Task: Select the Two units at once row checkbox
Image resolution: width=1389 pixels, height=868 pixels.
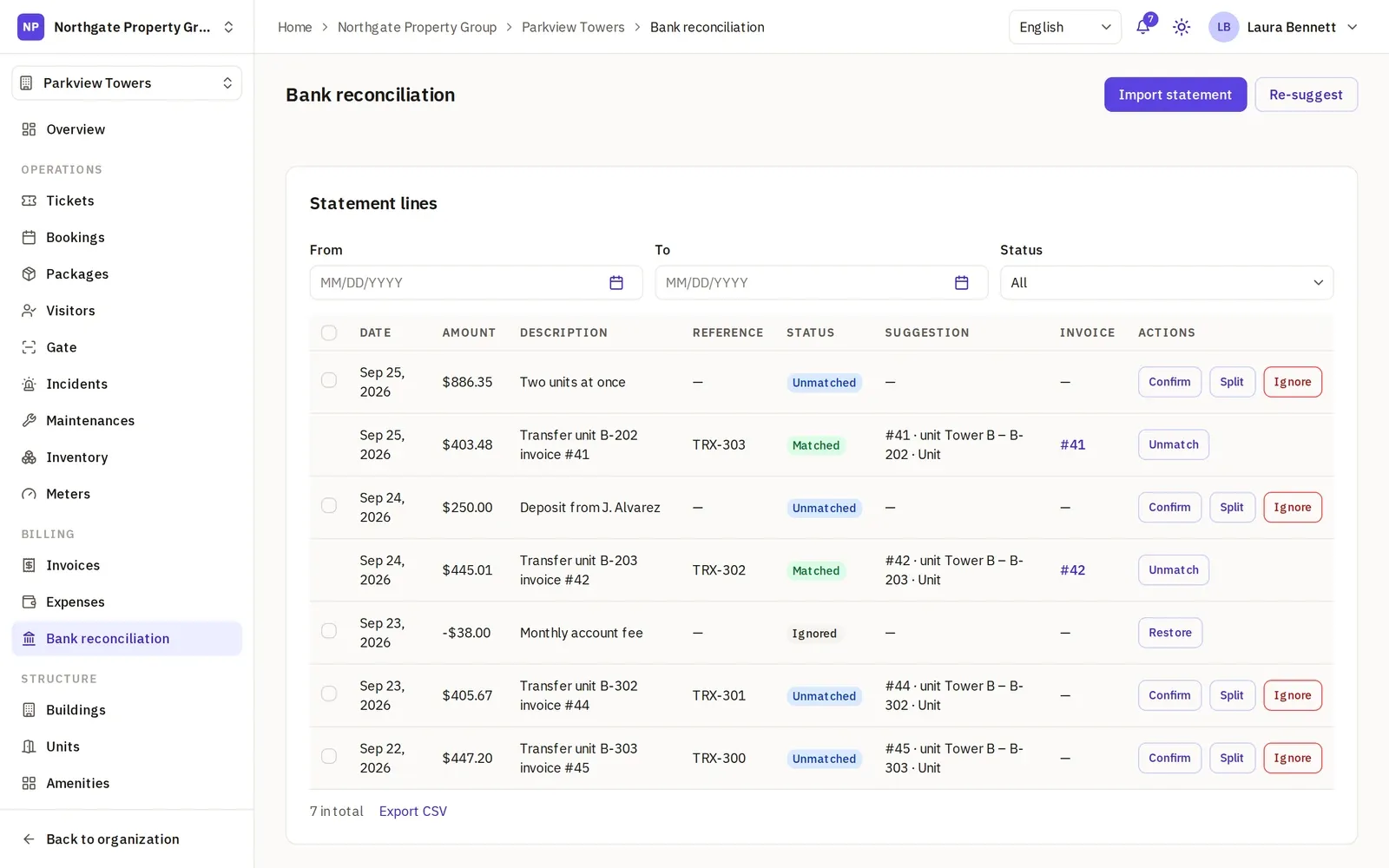Action: point(329,380)
